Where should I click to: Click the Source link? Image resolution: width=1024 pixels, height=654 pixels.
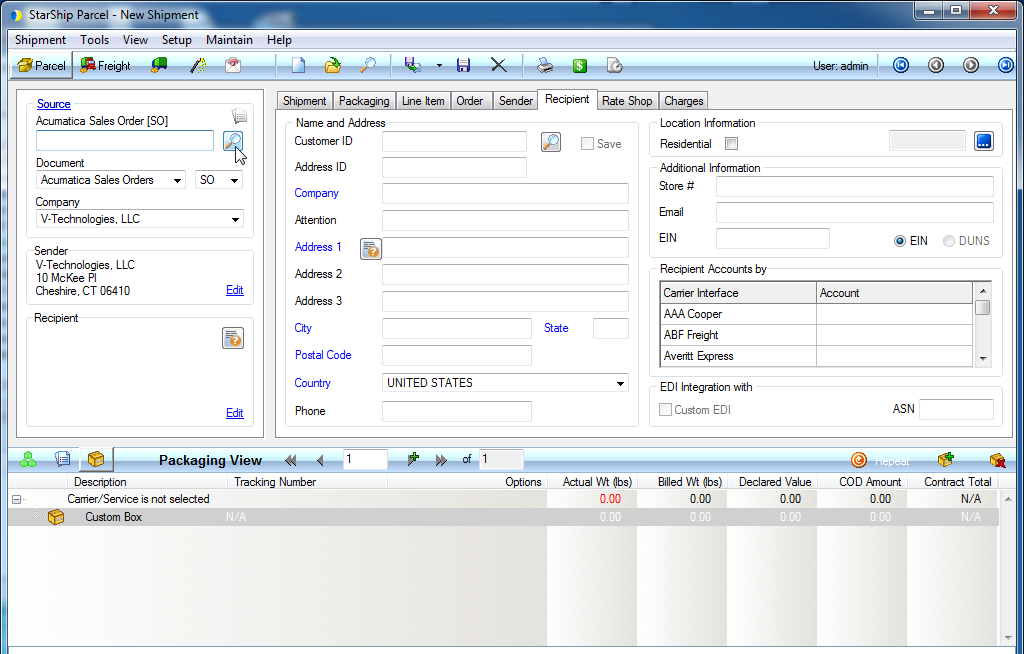tap(54, 104)
